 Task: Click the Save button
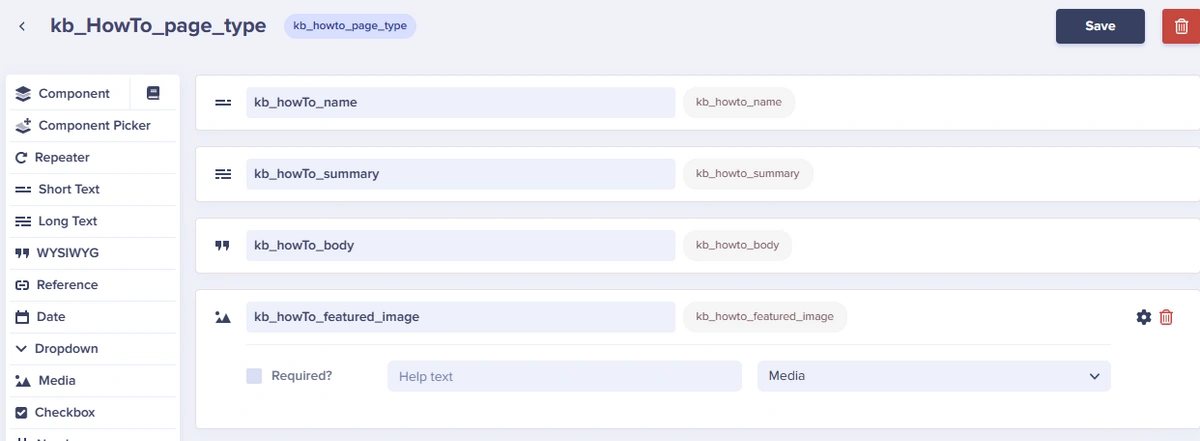[1100, 26]
